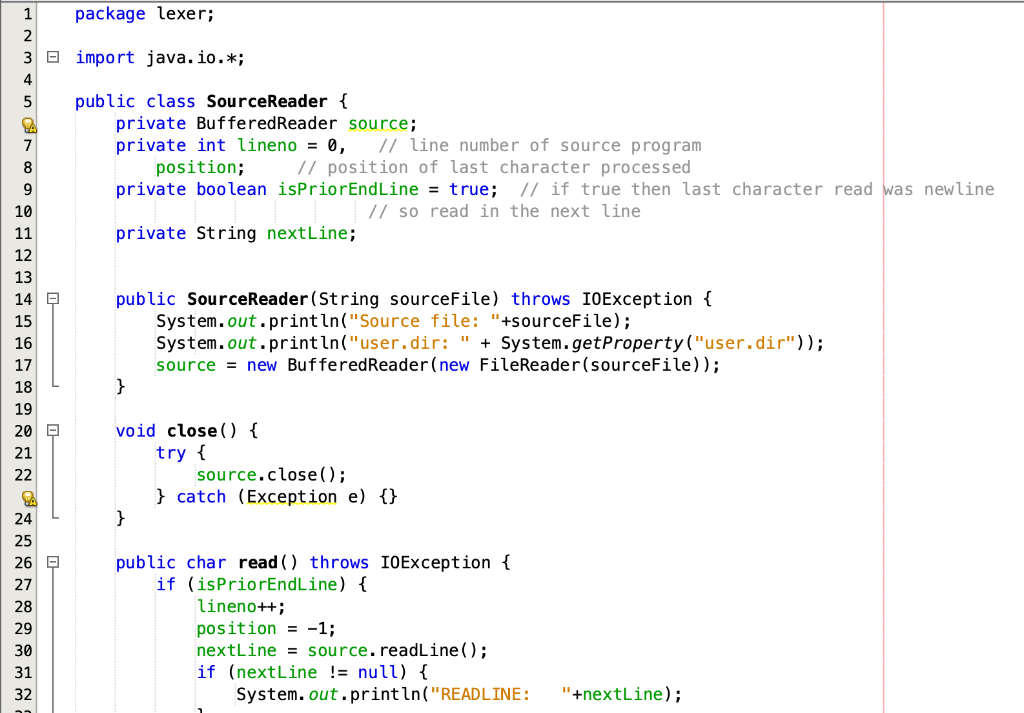Place cursor on the SourceReader class name
This screenshot has width=1024, height=713.
point(266,101)
